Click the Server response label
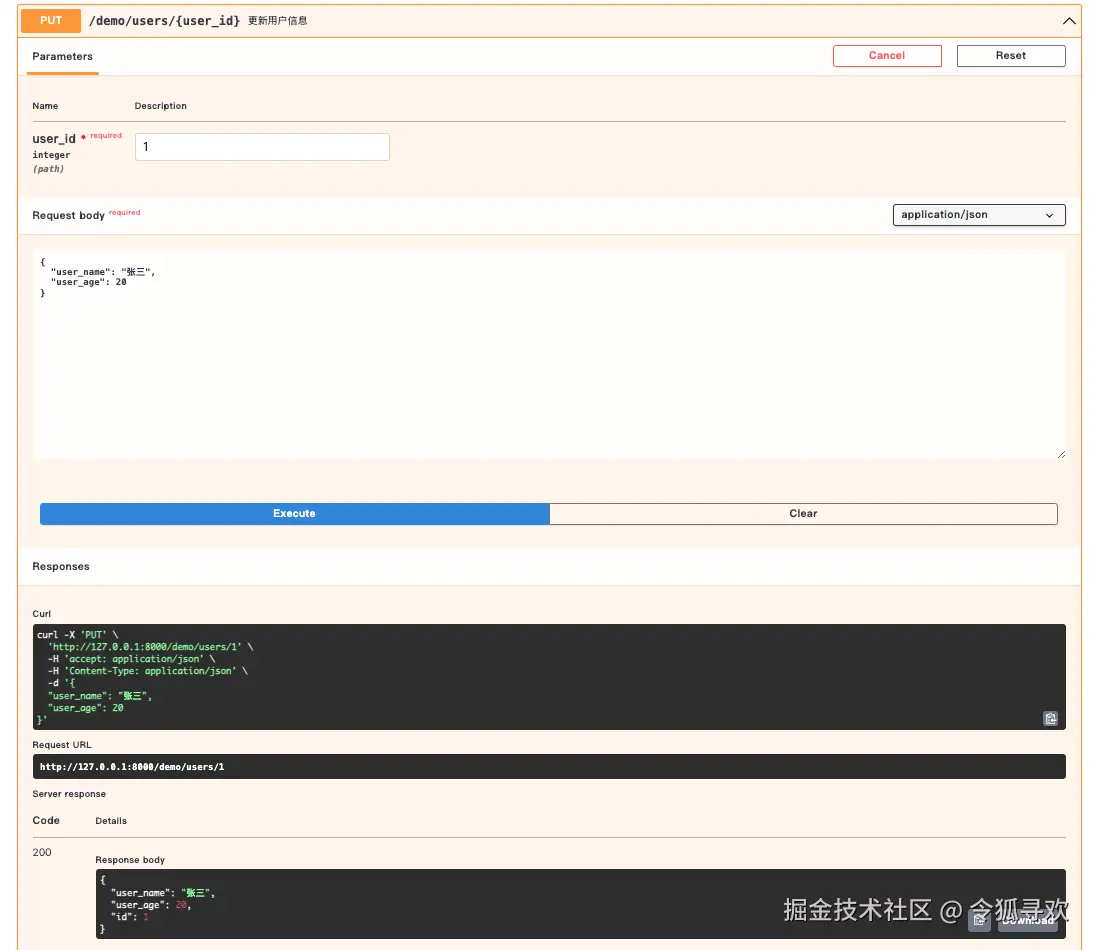 (69, 794)
